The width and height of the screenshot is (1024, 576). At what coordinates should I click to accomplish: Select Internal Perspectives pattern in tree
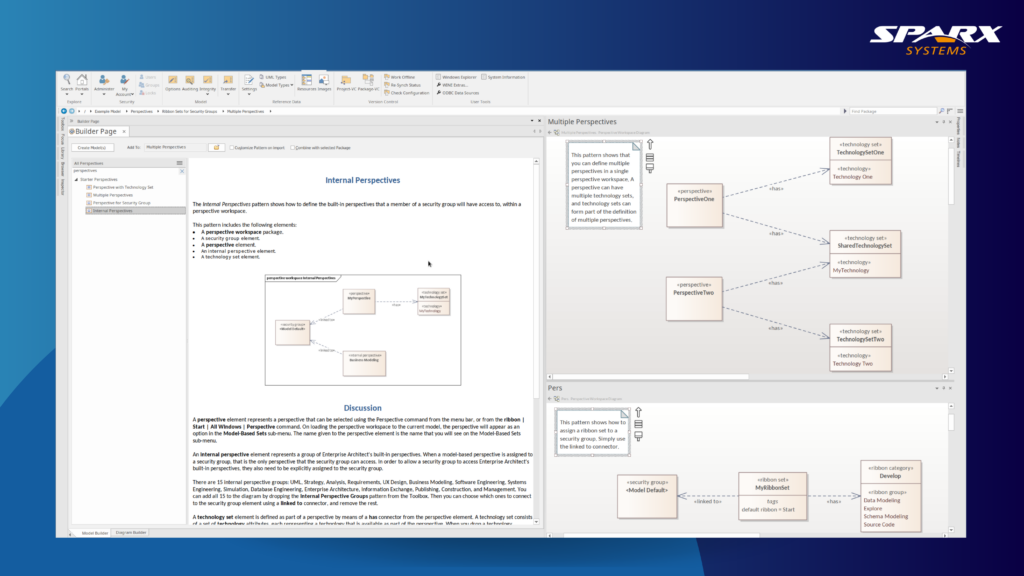pos(135,210)
